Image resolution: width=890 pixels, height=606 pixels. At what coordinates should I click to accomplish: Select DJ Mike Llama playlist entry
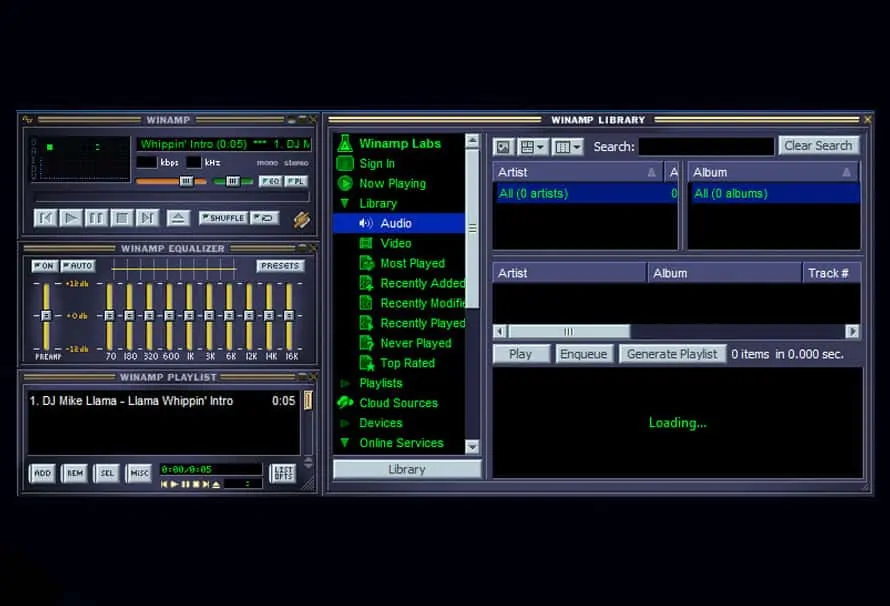[x=162, y=401]
